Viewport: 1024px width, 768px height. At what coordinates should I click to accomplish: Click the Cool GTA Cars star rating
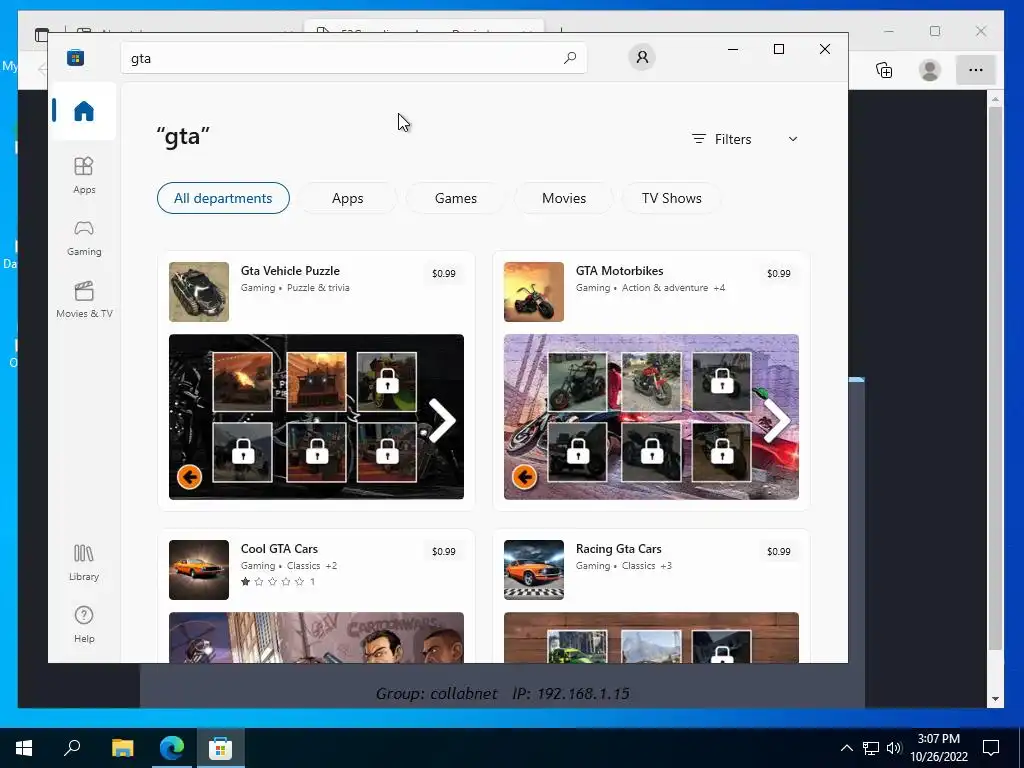click(278, 581)
